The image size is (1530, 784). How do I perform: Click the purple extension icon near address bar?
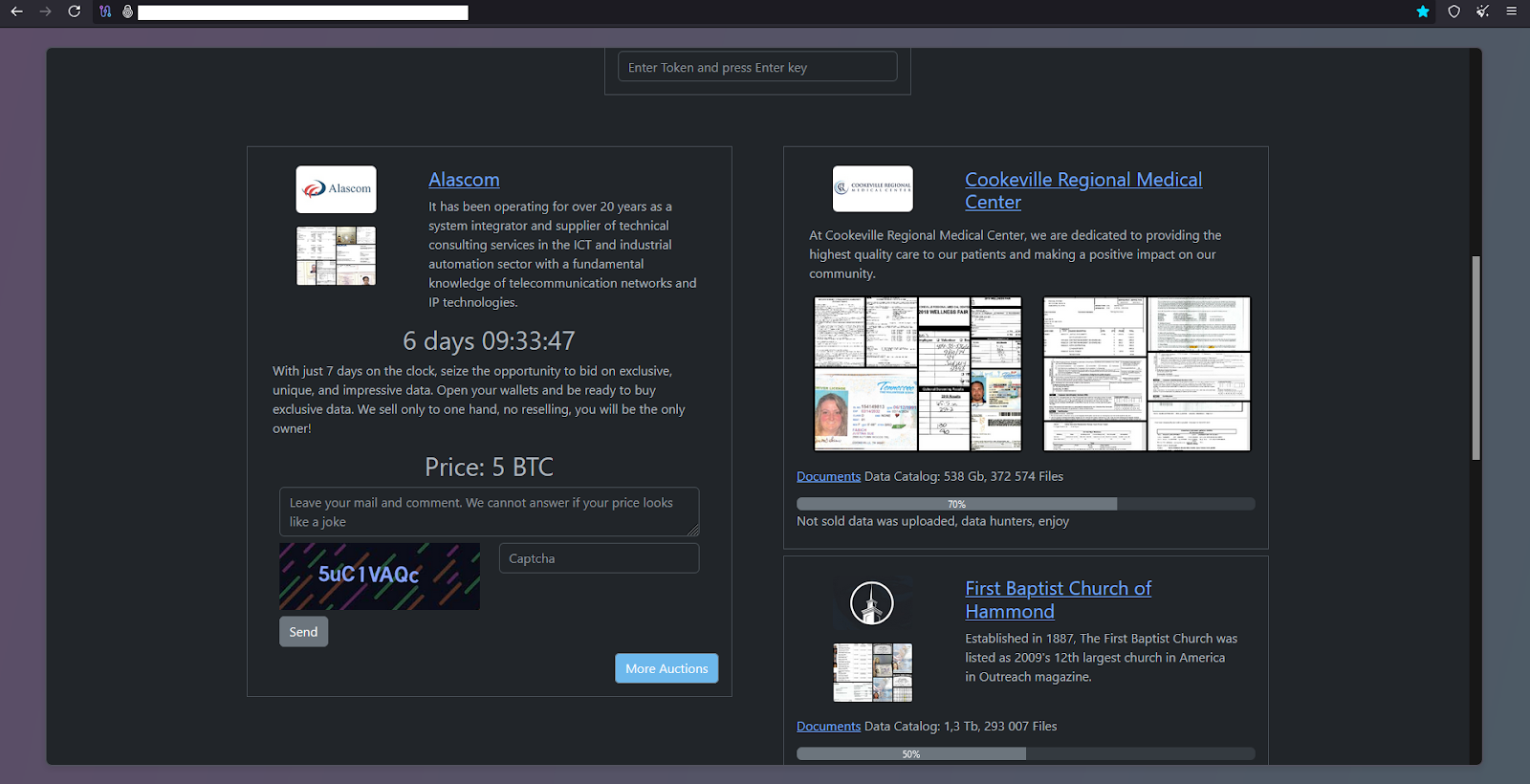(105, 11)
